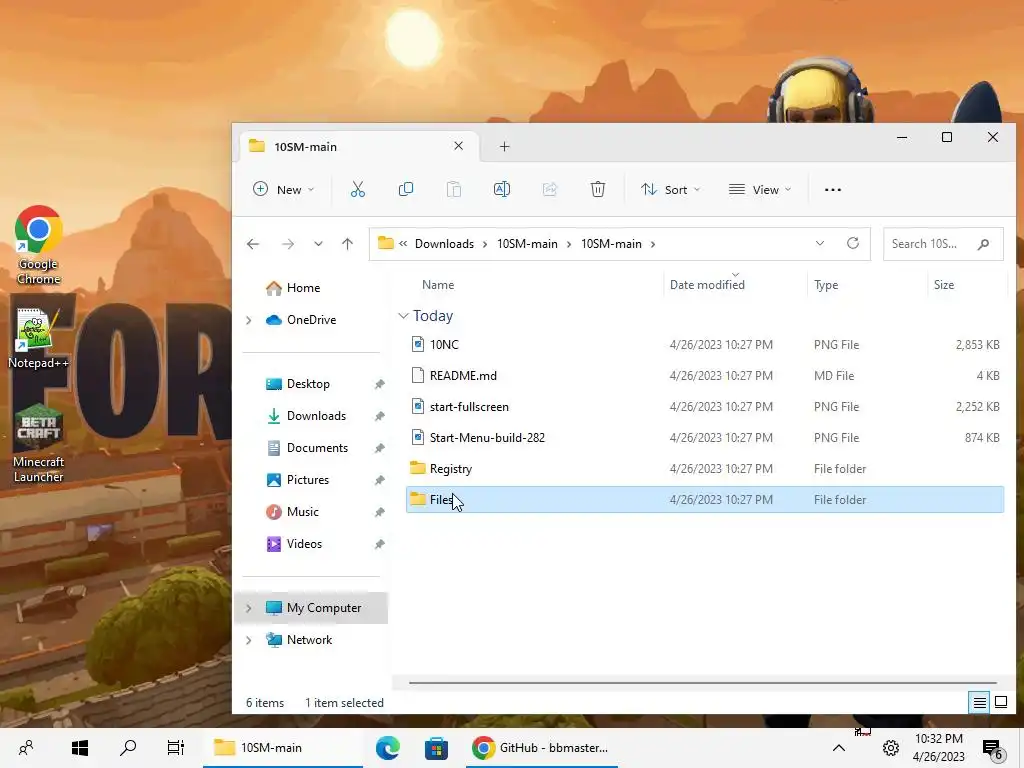1024x768 pixels.
Task: Click Downloads in the breadcrumb path
Action: [x=444, y=244]
